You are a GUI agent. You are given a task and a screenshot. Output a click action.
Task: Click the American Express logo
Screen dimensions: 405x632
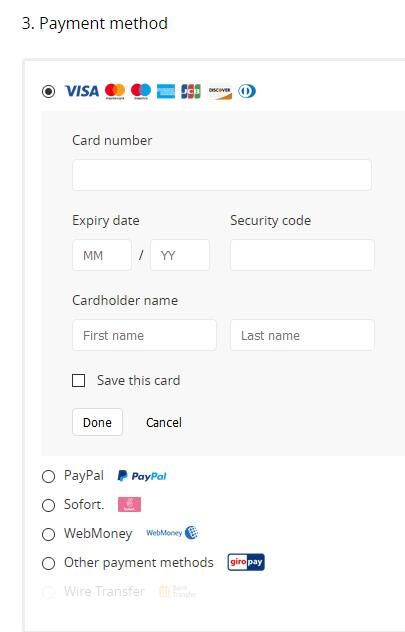point(166,91)
